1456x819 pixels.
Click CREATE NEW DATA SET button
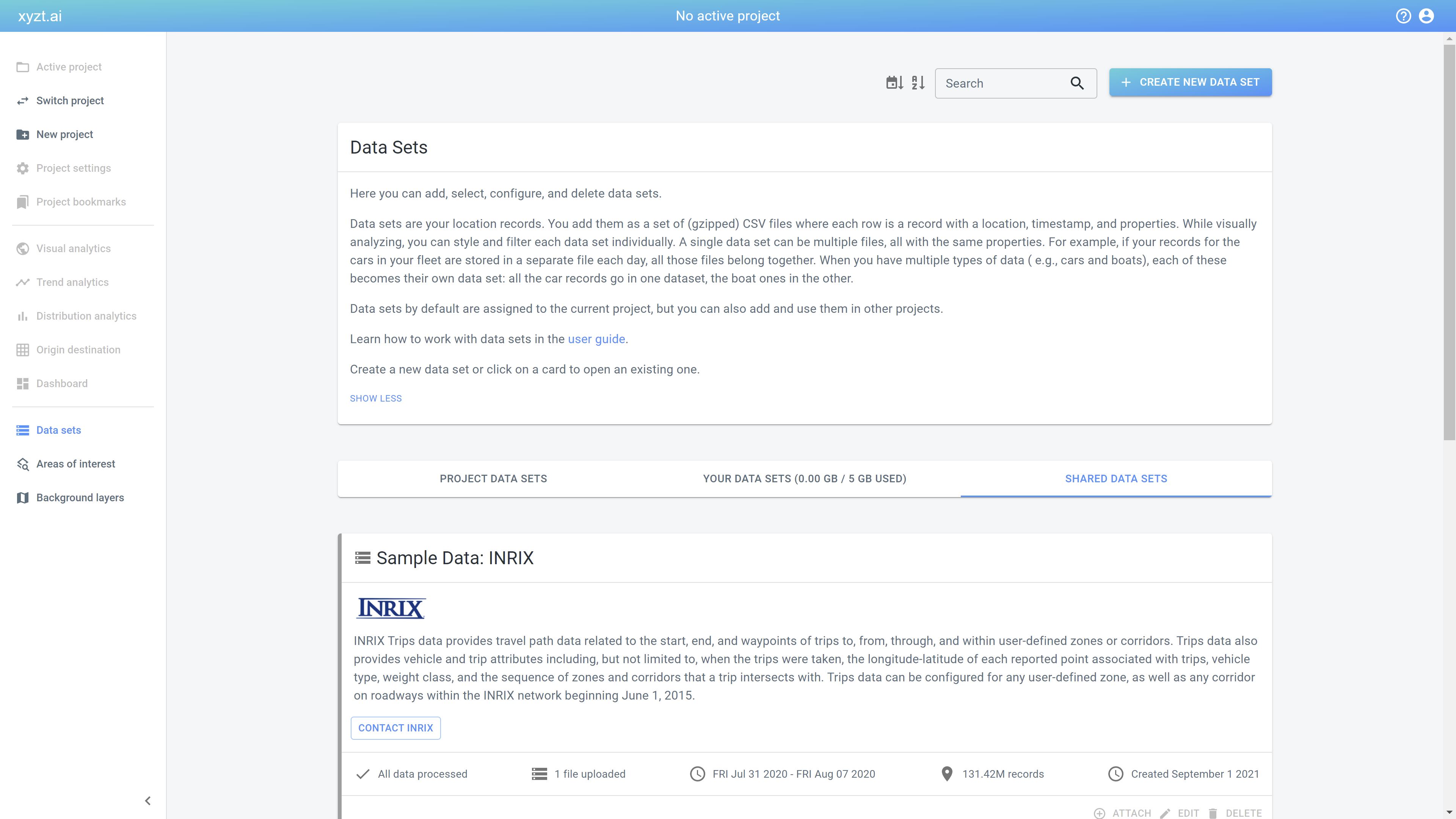[x=1190, y=82]
